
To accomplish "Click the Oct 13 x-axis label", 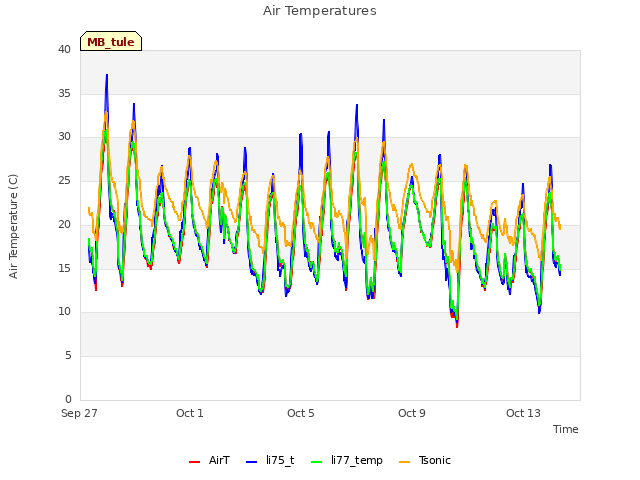I will tap(523, 413).
